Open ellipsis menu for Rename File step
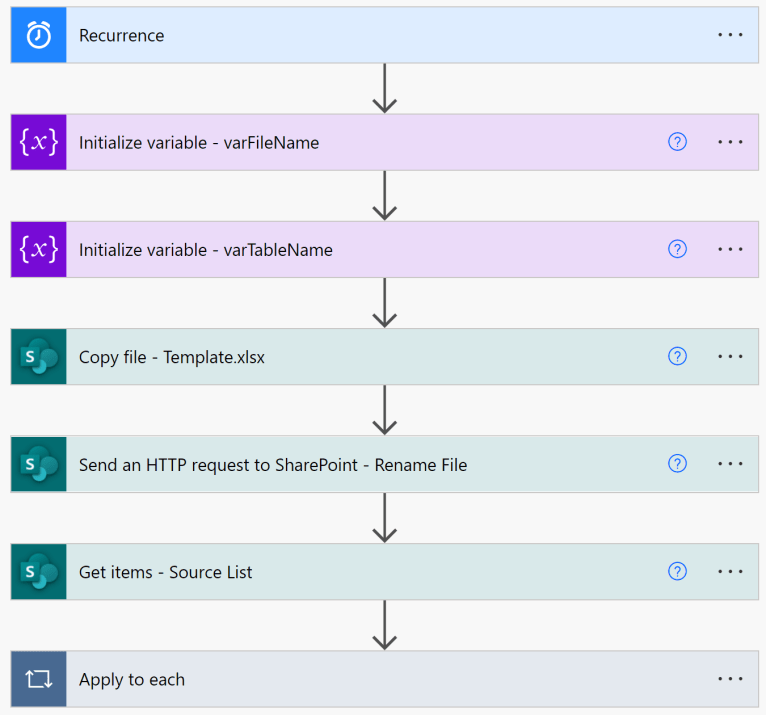766x715 pixels. pyautogui.click(x=731, y=464)
